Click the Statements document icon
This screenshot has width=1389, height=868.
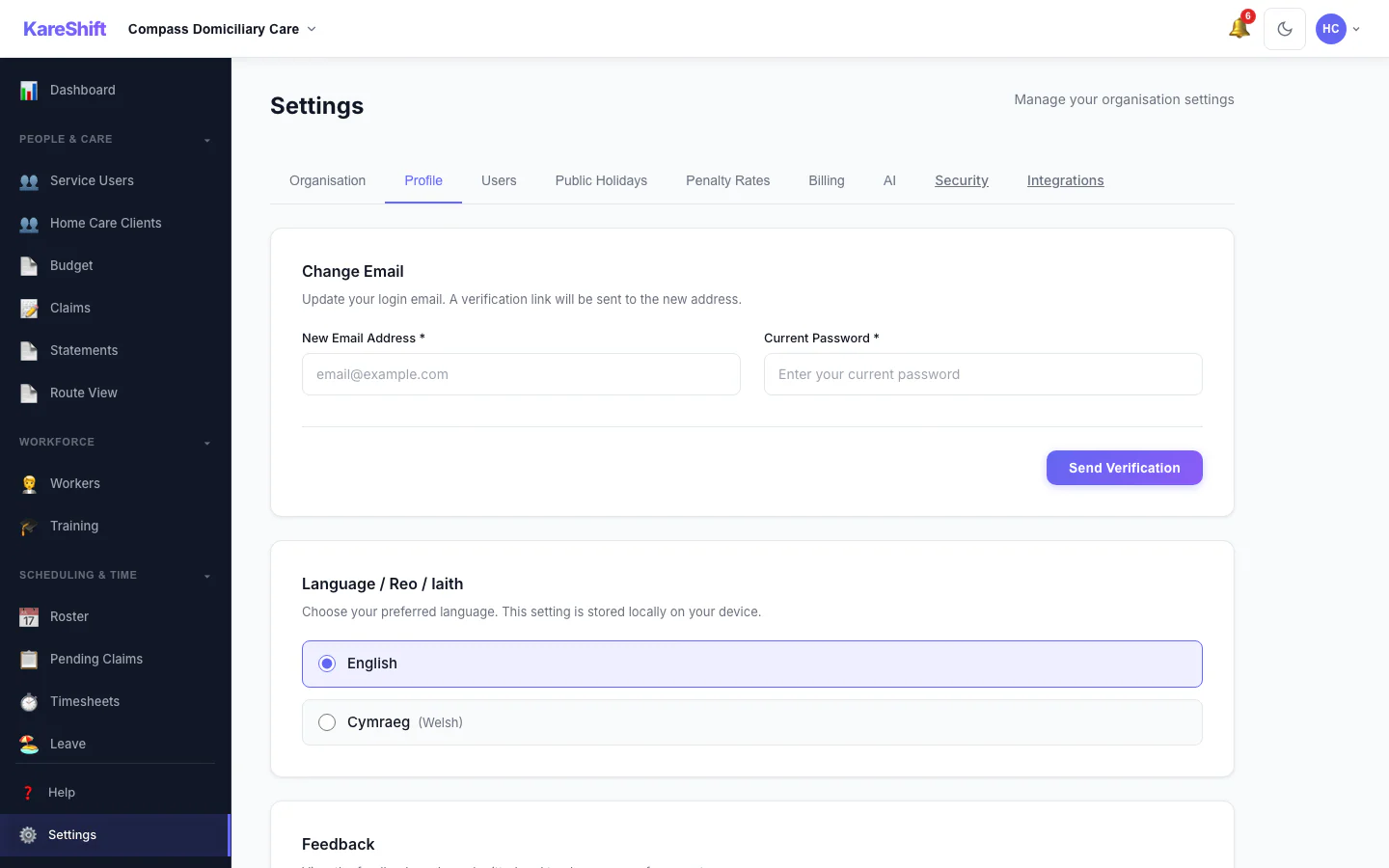click(29, 350)
